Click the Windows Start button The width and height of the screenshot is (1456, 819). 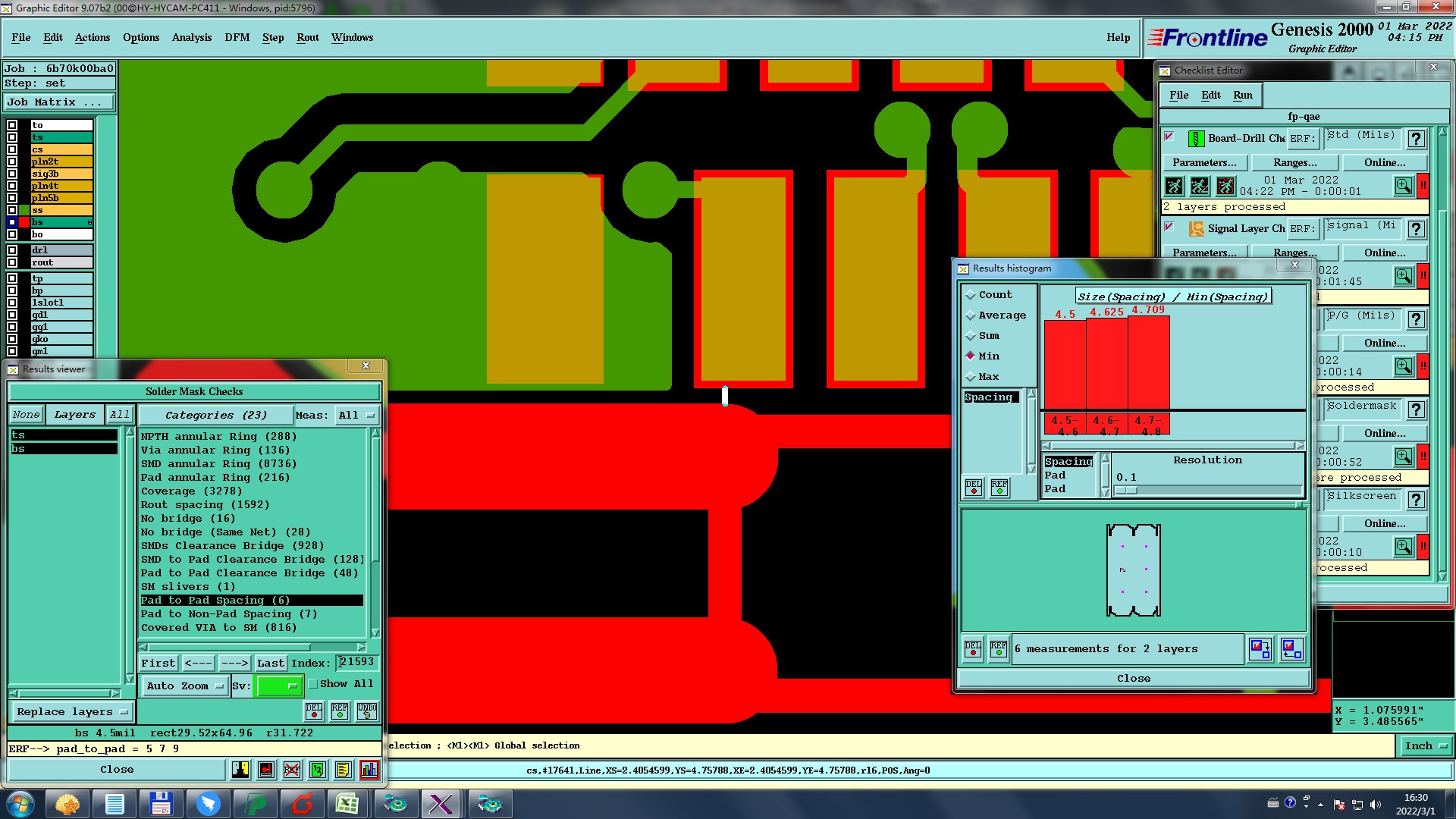[x=20, y=804]
